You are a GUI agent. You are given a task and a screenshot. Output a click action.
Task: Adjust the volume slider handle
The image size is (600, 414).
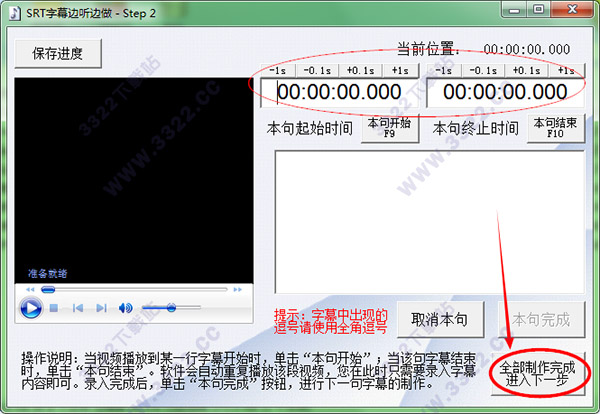coord(171,307)
